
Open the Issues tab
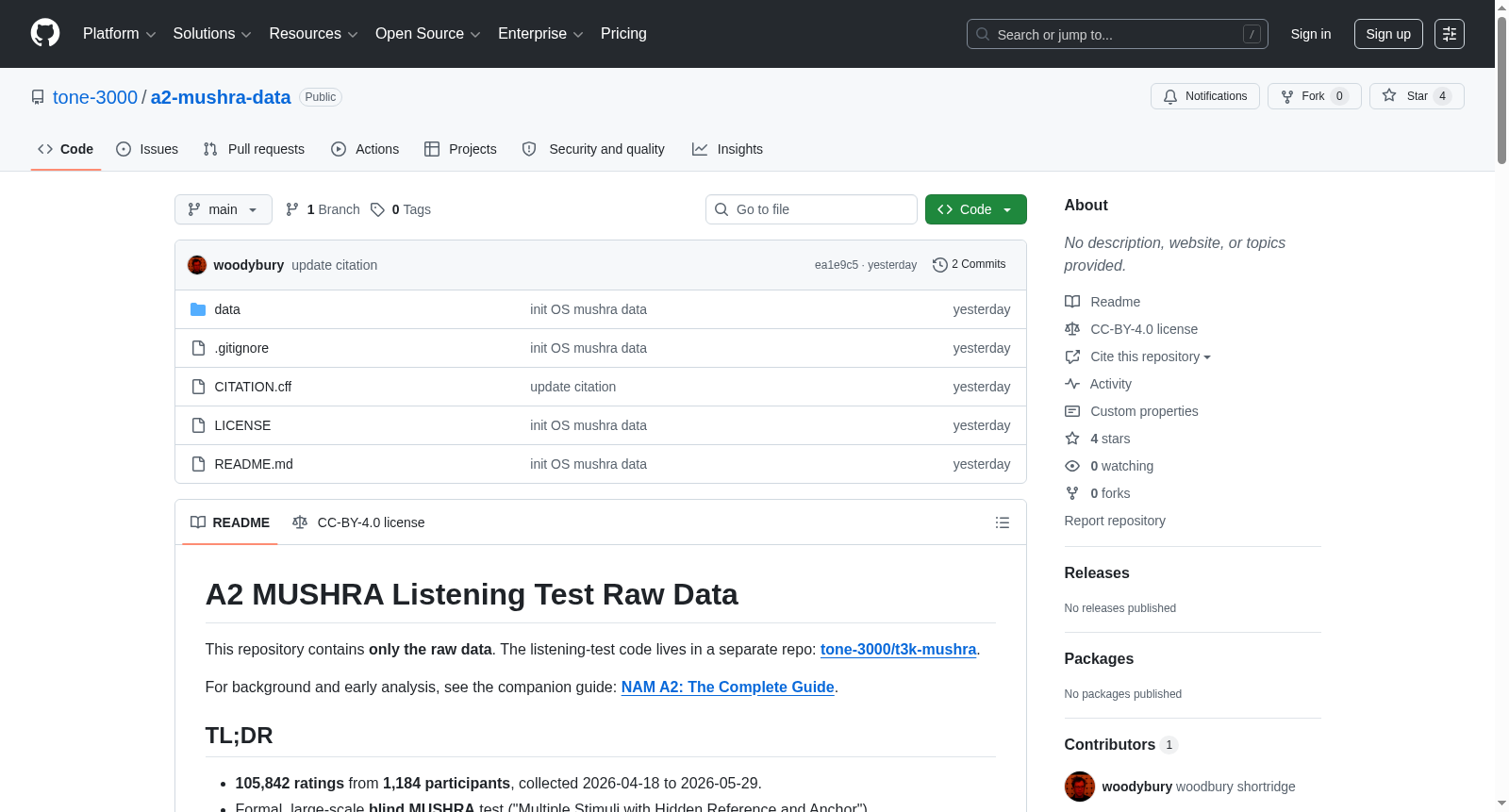147,149
